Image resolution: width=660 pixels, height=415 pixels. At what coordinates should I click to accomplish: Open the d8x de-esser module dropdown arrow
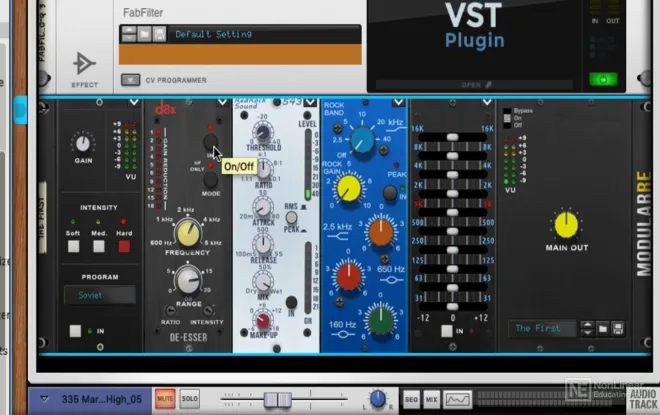coord(222,102)
